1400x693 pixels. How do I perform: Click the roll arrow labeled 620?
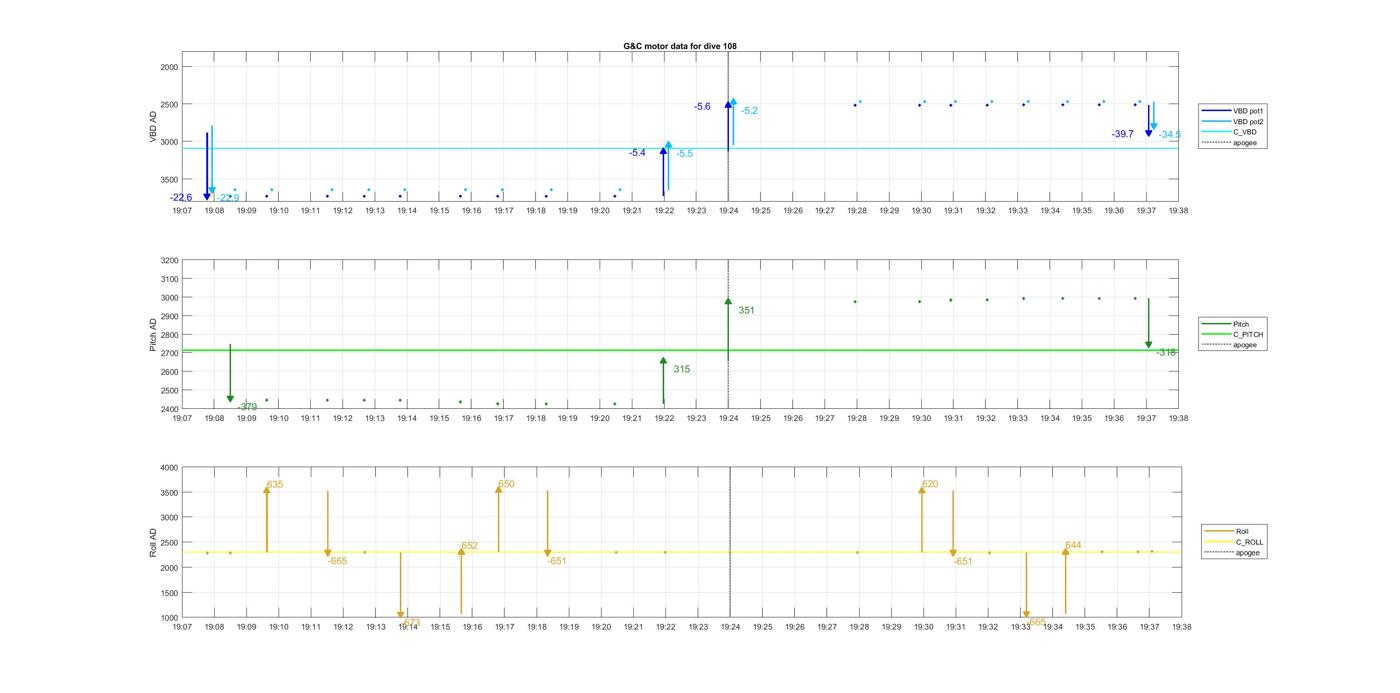[x=922, y=518]
